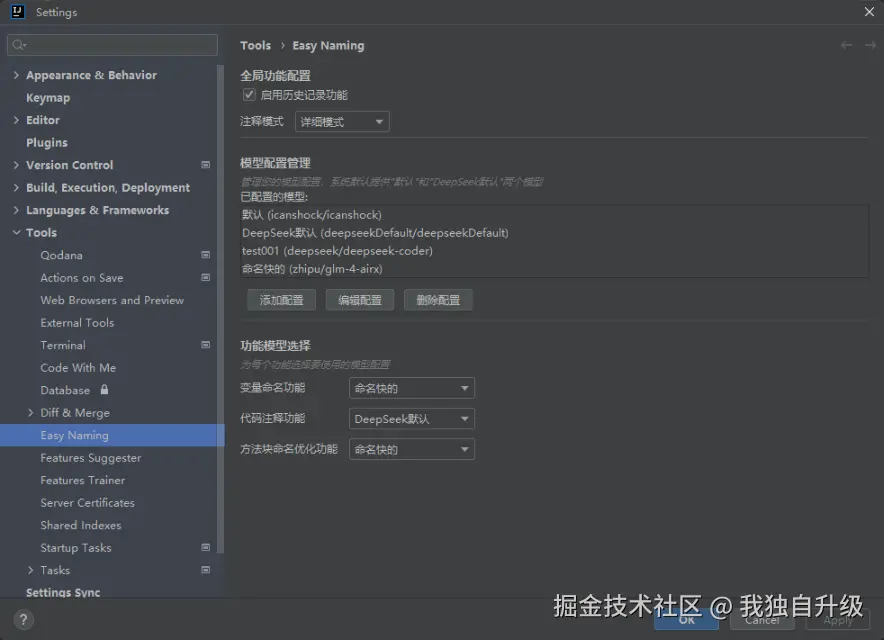Click the 添加配置 button
This screenshot has width=884, height=640.
coord(281,300)
